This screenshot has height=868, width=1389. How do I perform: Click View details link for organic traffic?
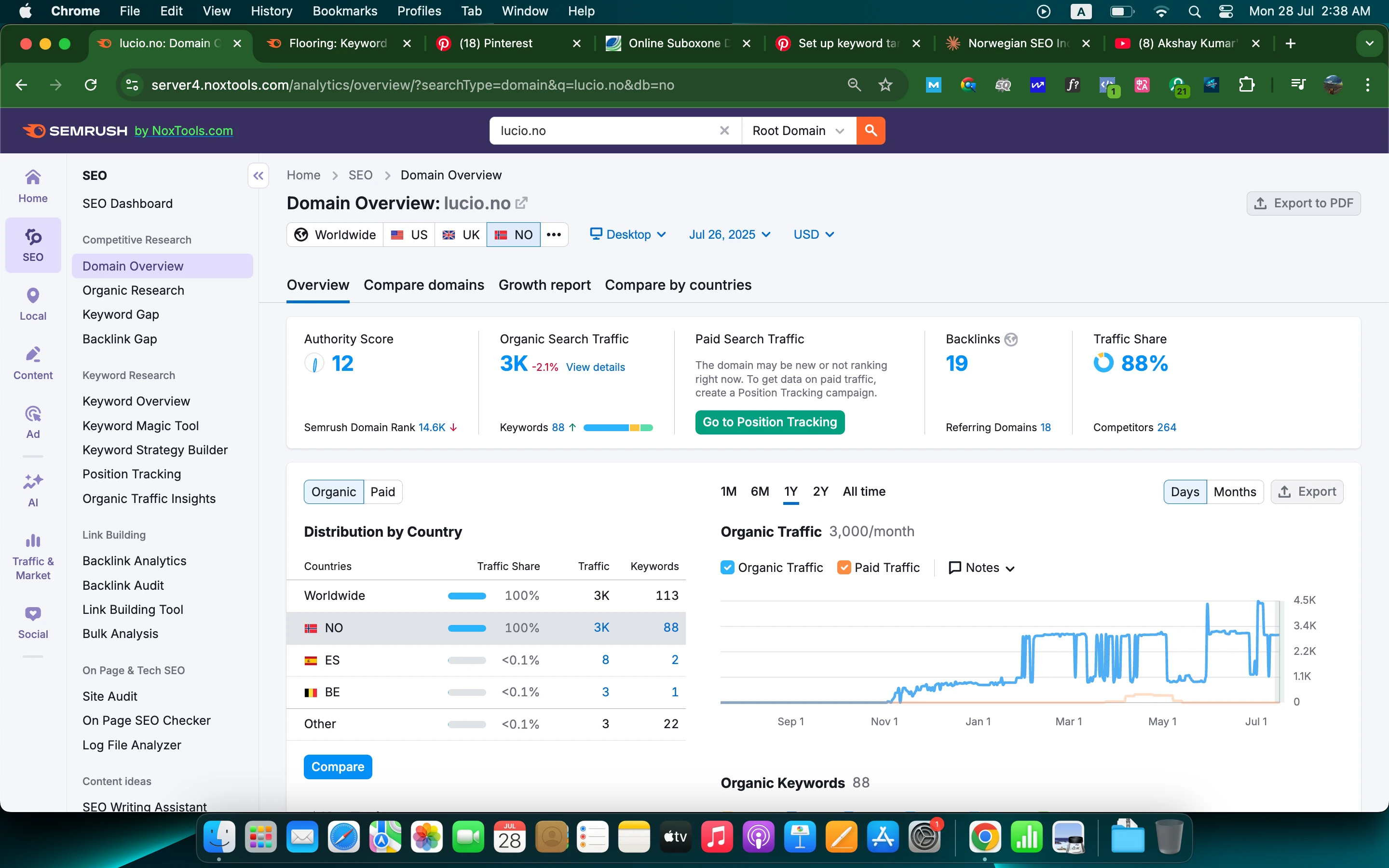pos(595,367)
